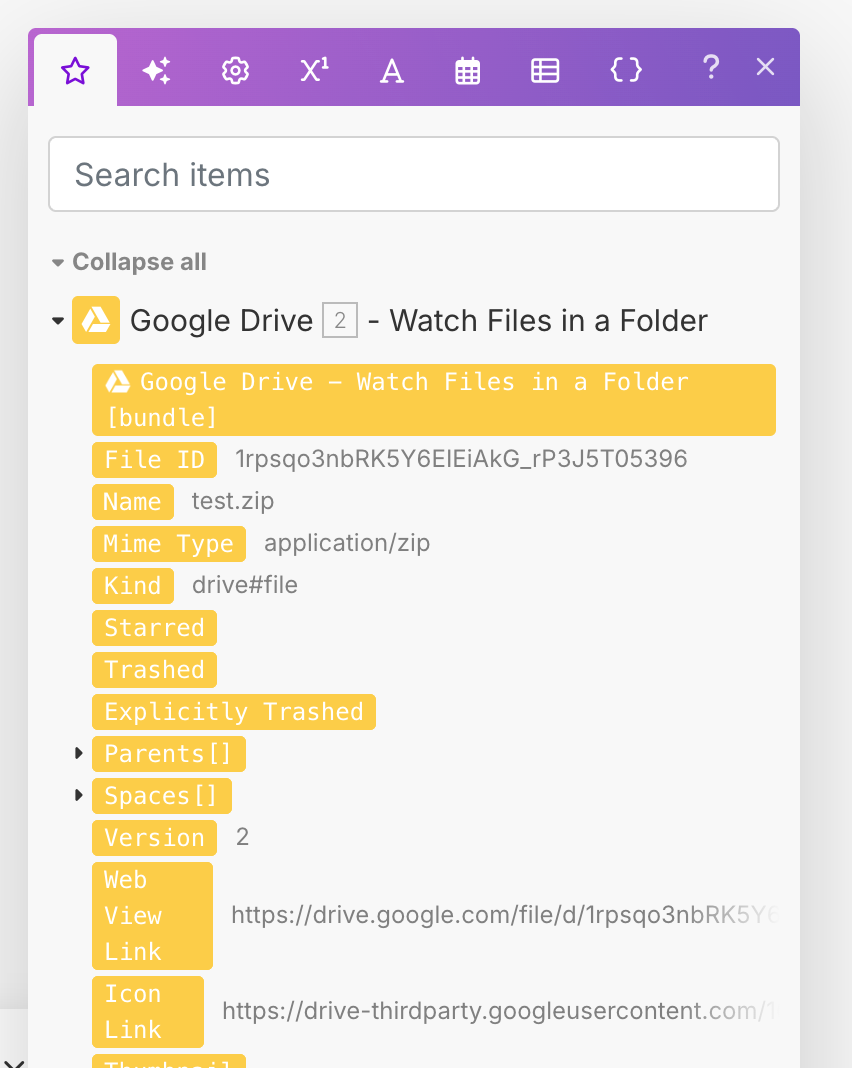The image size is (852, 1068).
Task: Select the curly braces variables tab
Action: [x=626, y=70]
